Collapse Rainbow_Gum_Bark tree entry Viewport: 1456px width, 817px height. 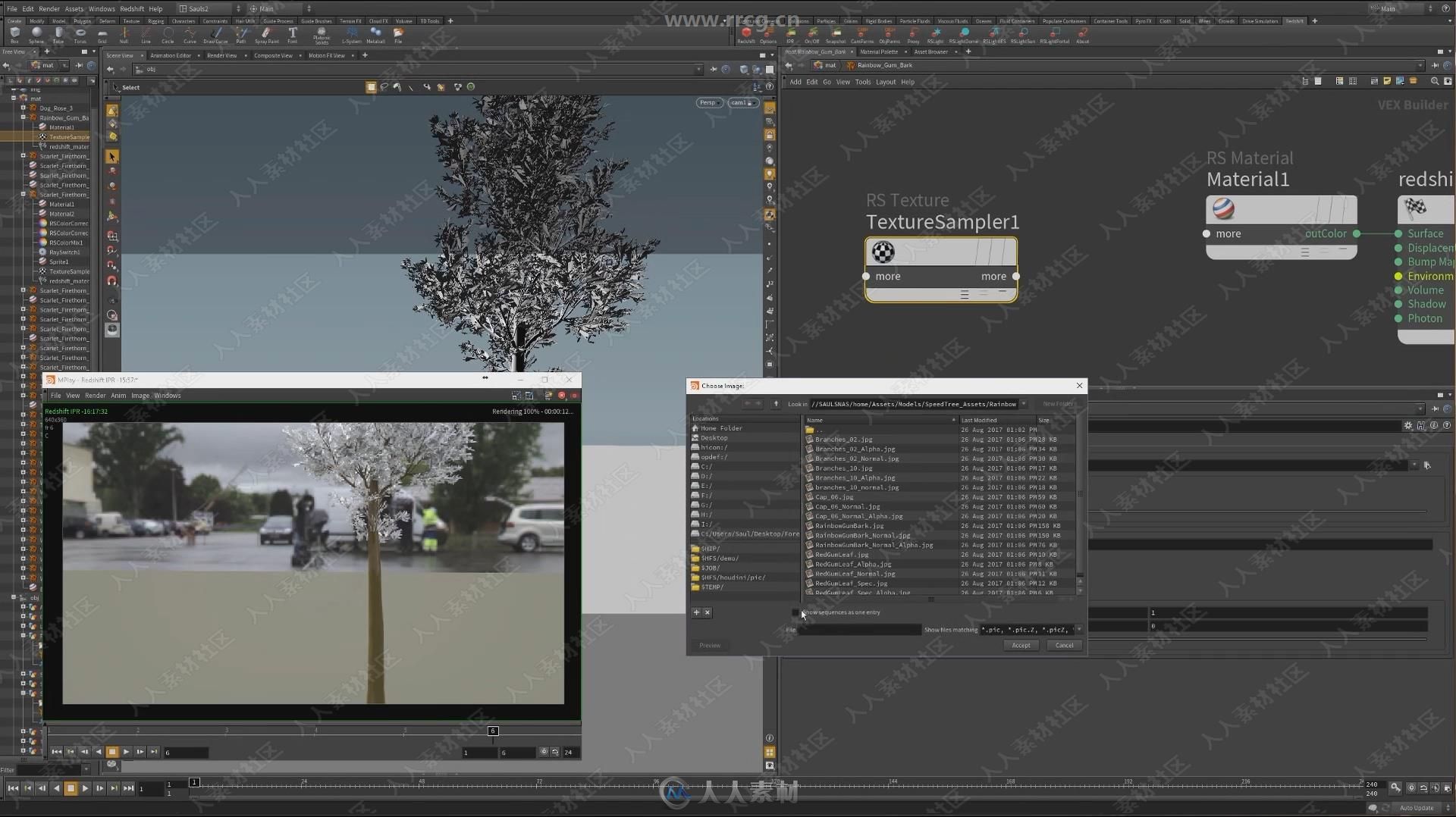click(x=23, y=117)
